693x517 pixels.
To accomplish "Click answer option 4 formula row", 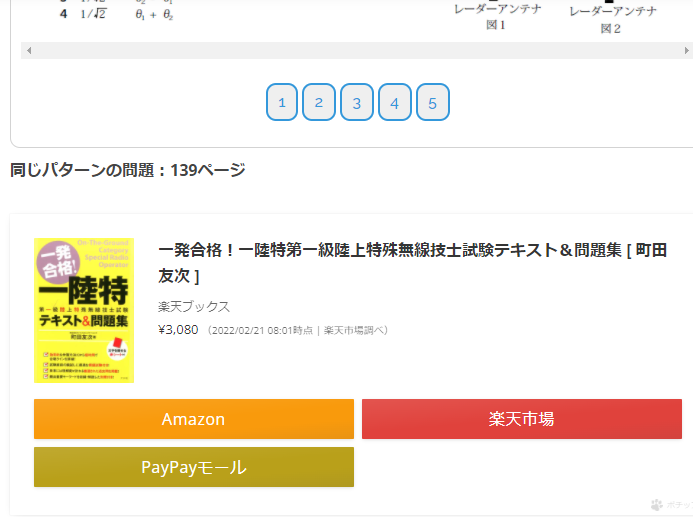I will pyautogui.click(x=117, y=15).
